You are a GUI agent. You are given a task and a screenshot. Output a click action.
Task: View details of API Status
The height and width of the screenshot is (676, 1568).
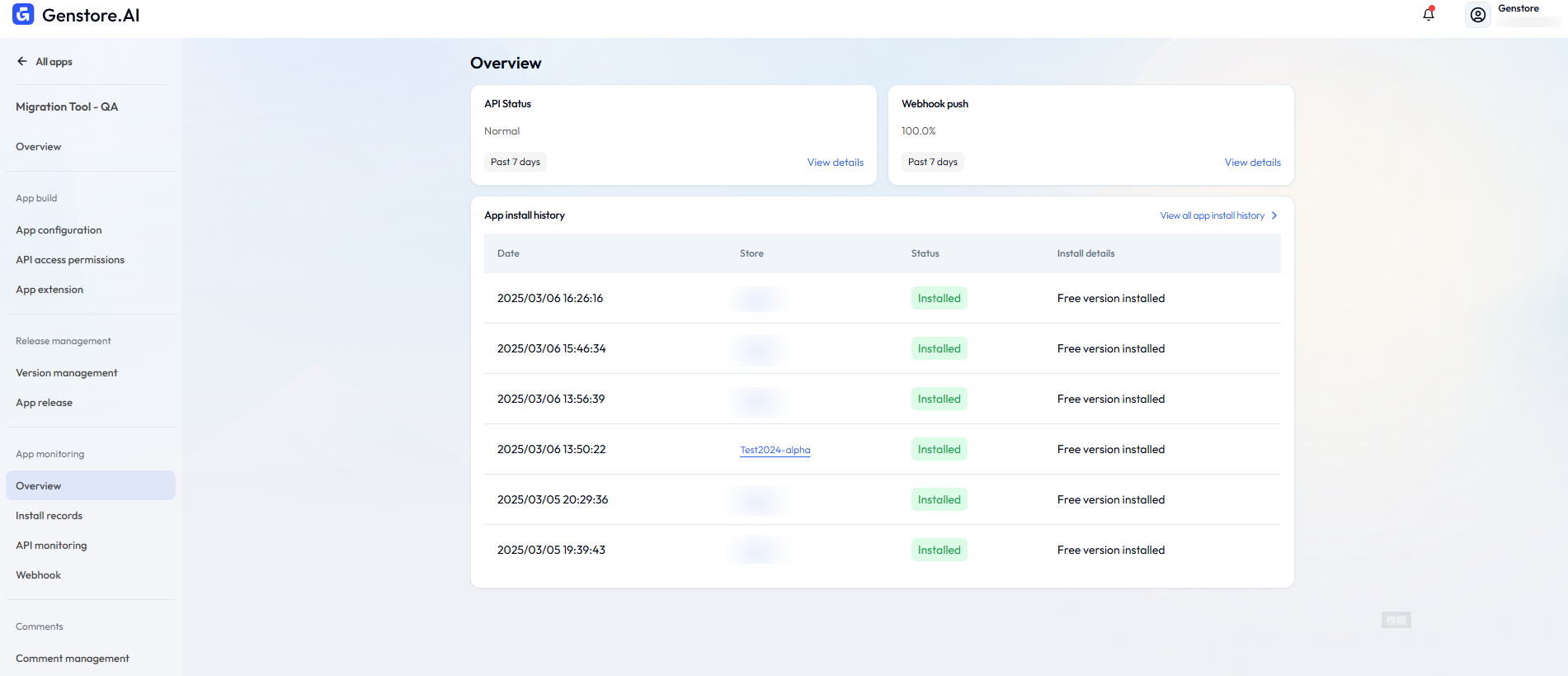(836, 163)
